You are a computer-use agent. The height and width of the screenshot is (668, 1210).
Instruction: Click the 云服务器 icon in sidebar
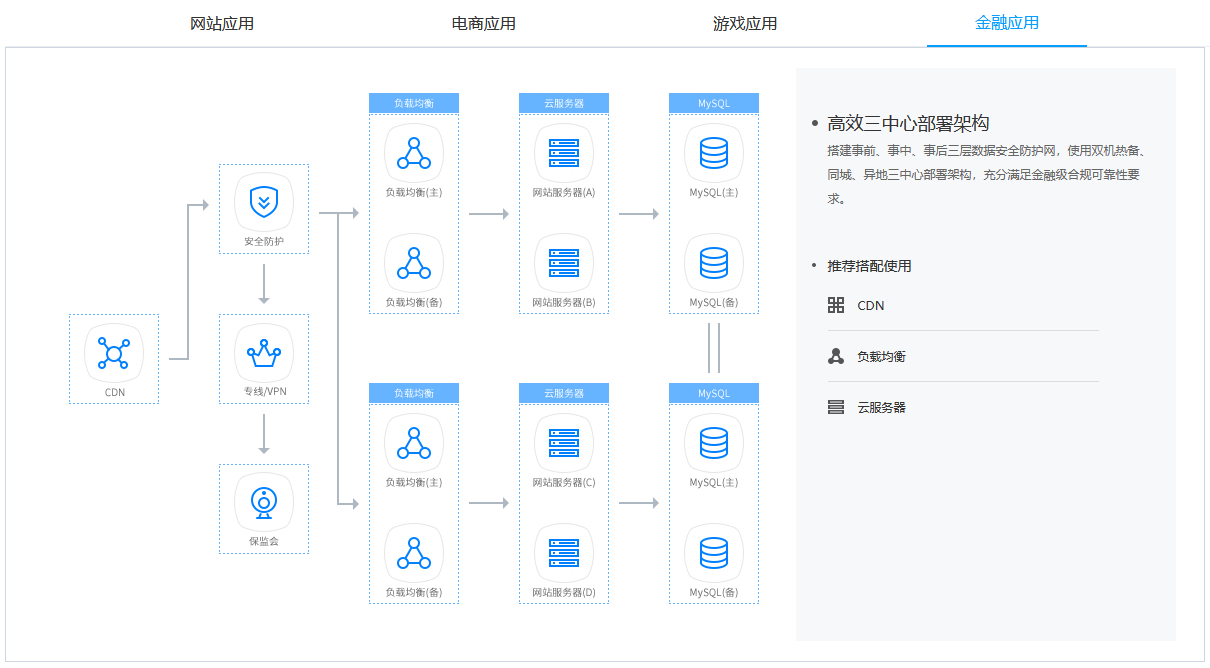pyautogui.click(x=835, y=406)
